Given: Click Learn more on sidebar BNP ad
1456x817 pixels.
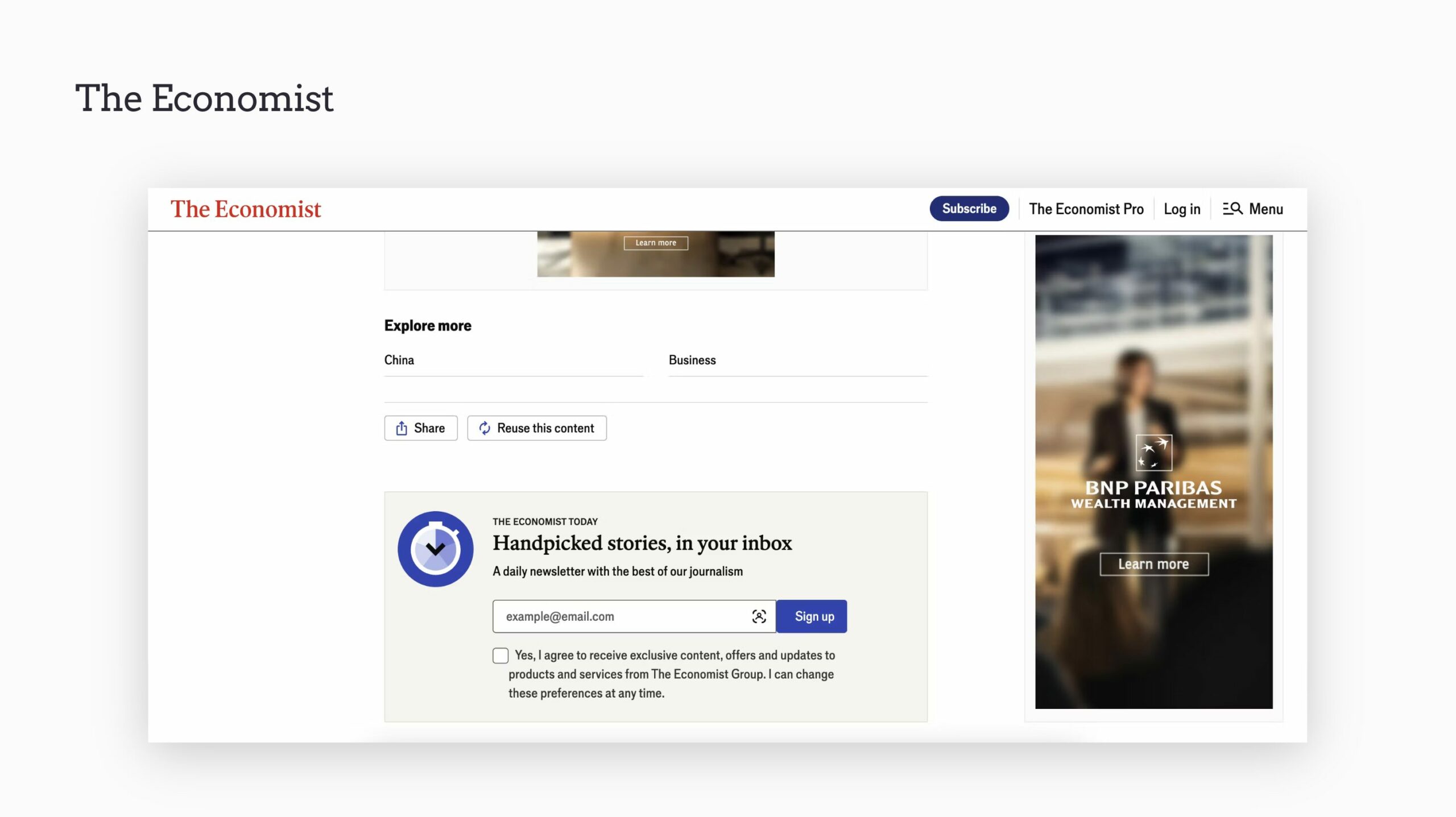Looking at the screenshot, I should pos(1153,564).
